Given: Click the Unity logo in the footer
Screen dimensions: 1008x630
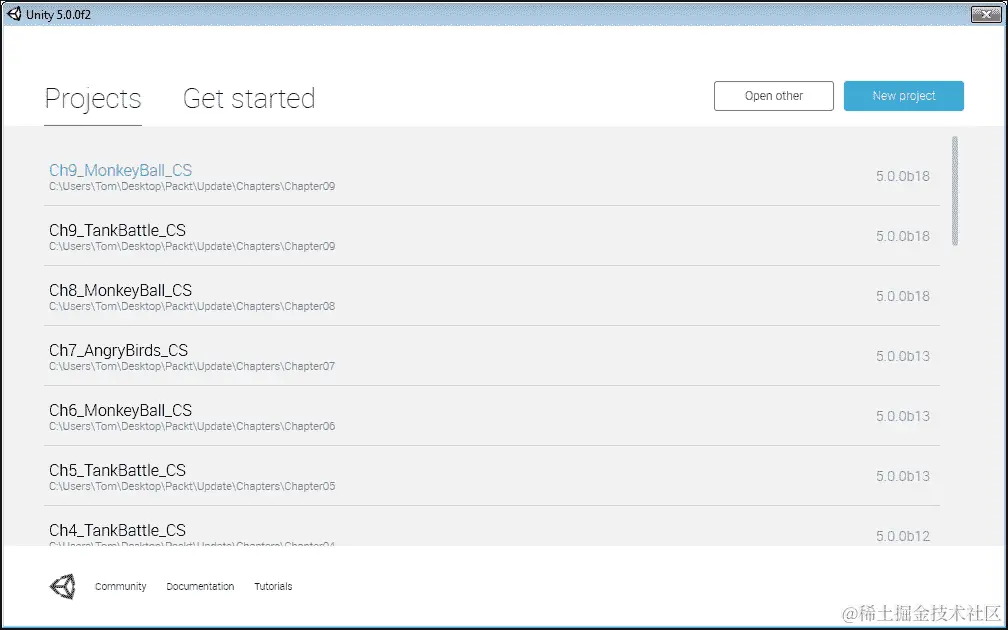Looking at the screenshot, I should point(62,586).
